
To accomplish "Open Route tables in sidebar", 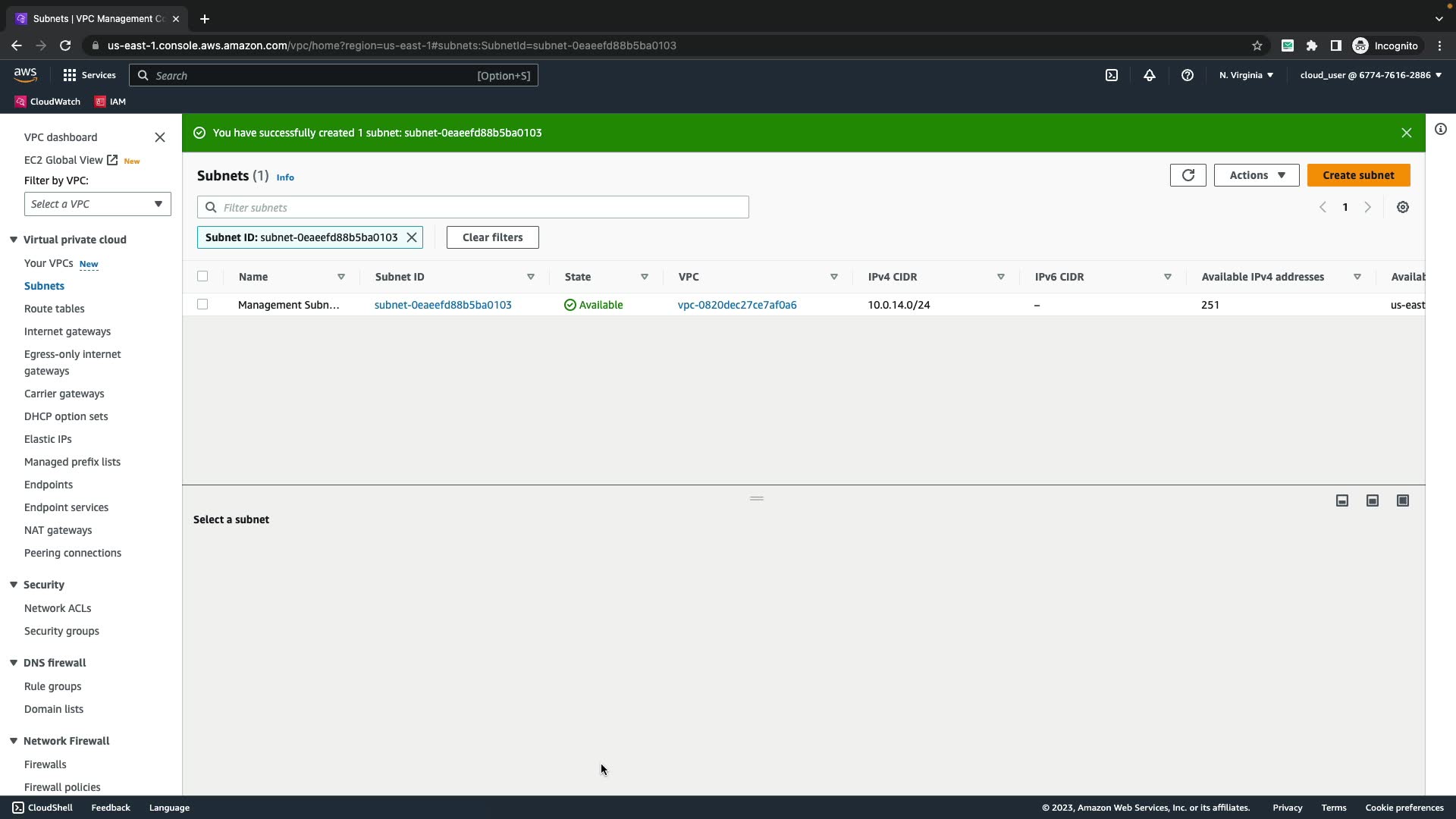I will pos(54,309).
